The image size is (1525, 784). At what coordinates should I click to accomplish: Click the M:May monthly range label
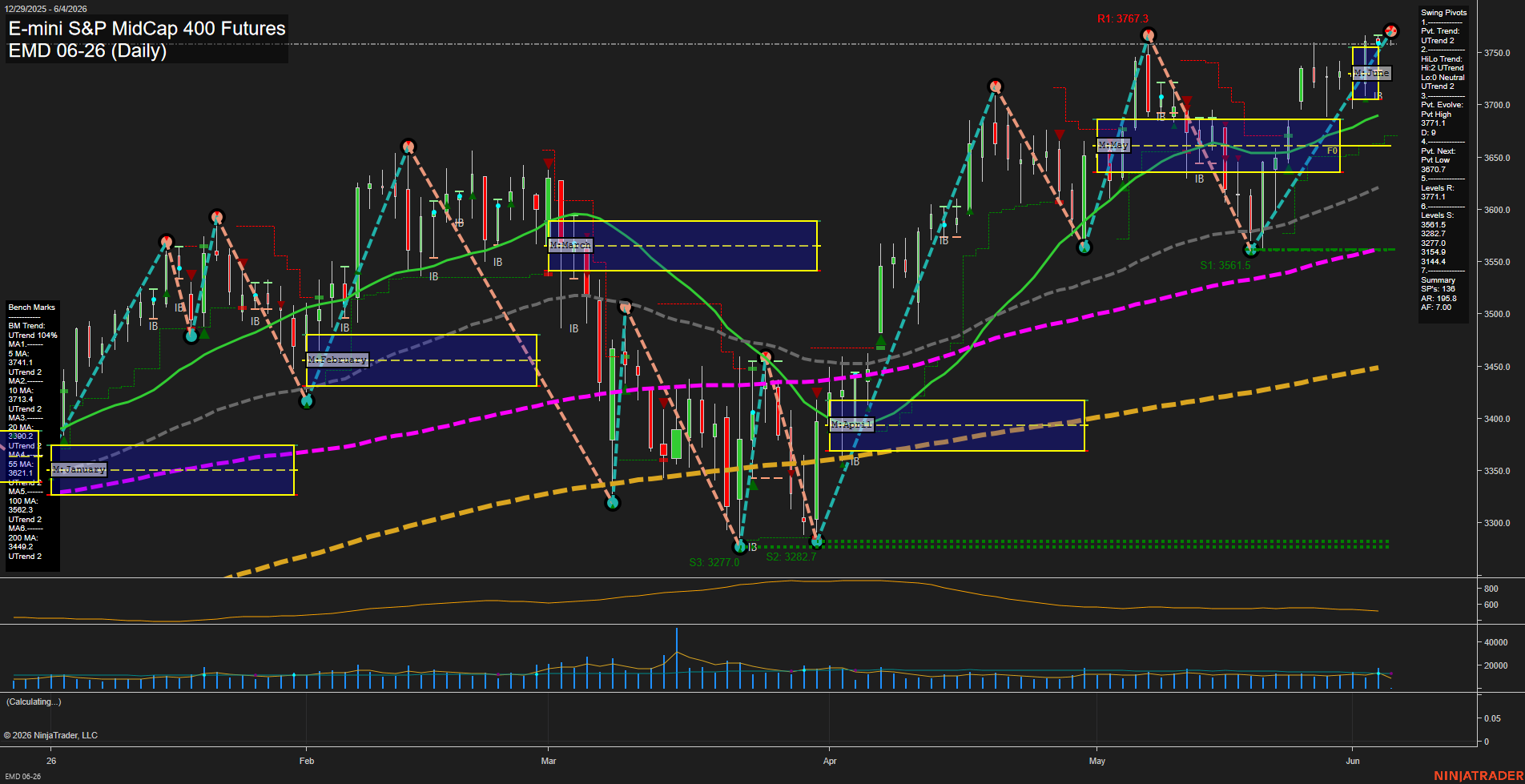1113,145
